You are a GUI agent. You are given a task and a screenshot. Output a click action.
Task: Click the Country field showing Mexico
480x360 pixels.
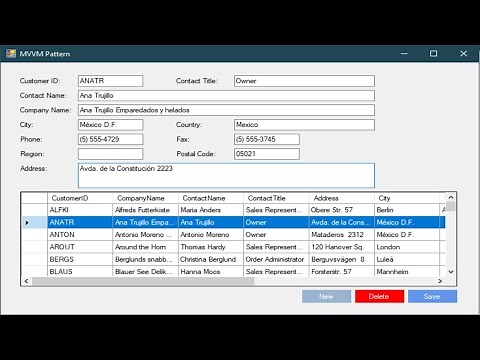pos(304,125)
